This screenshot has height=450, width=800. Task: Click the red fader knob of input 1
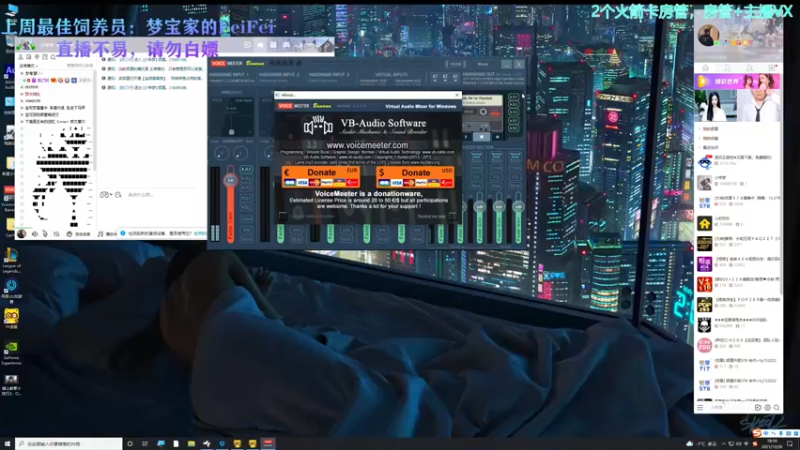230,180
